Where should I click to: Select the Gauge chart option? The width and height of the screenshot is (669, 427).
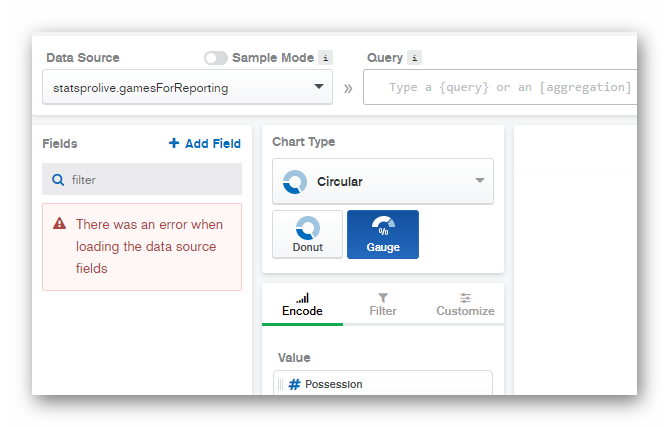[383, 234]
